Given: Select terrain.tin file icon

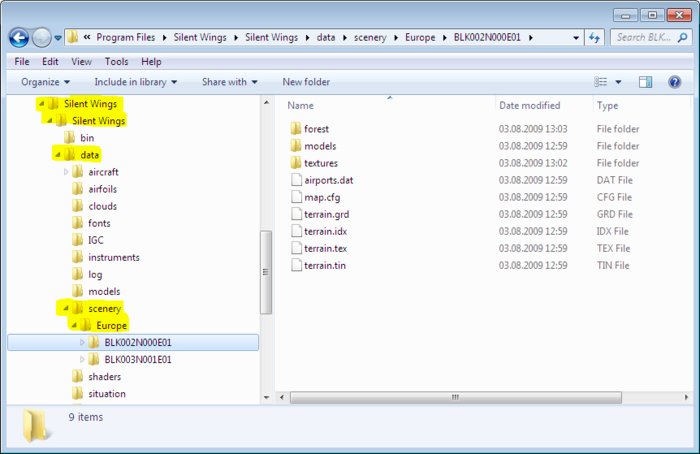Looking at the screenshot, I should pos(296,265).
